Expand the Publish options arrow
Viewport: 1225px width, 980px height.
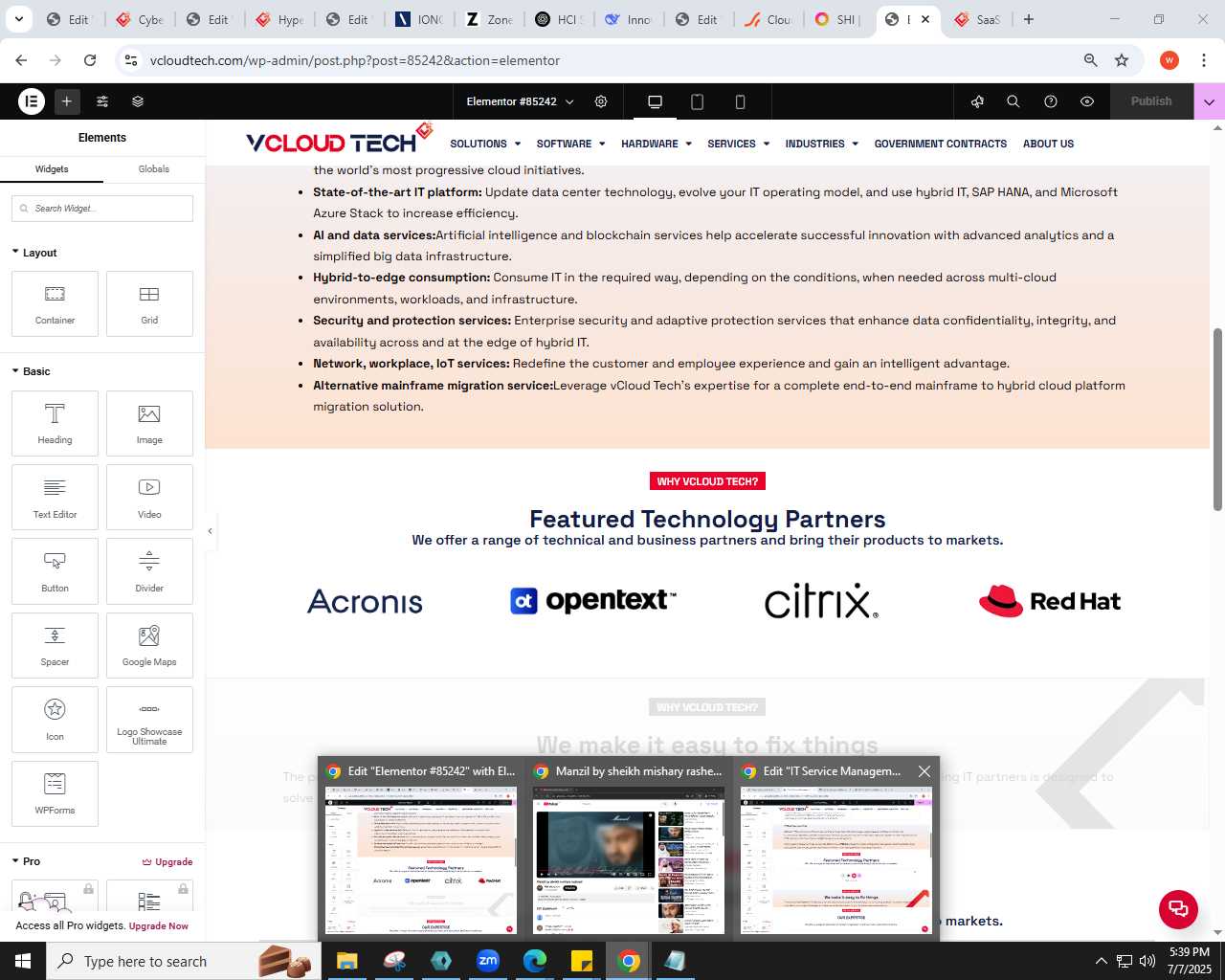tap(1210, 101)
